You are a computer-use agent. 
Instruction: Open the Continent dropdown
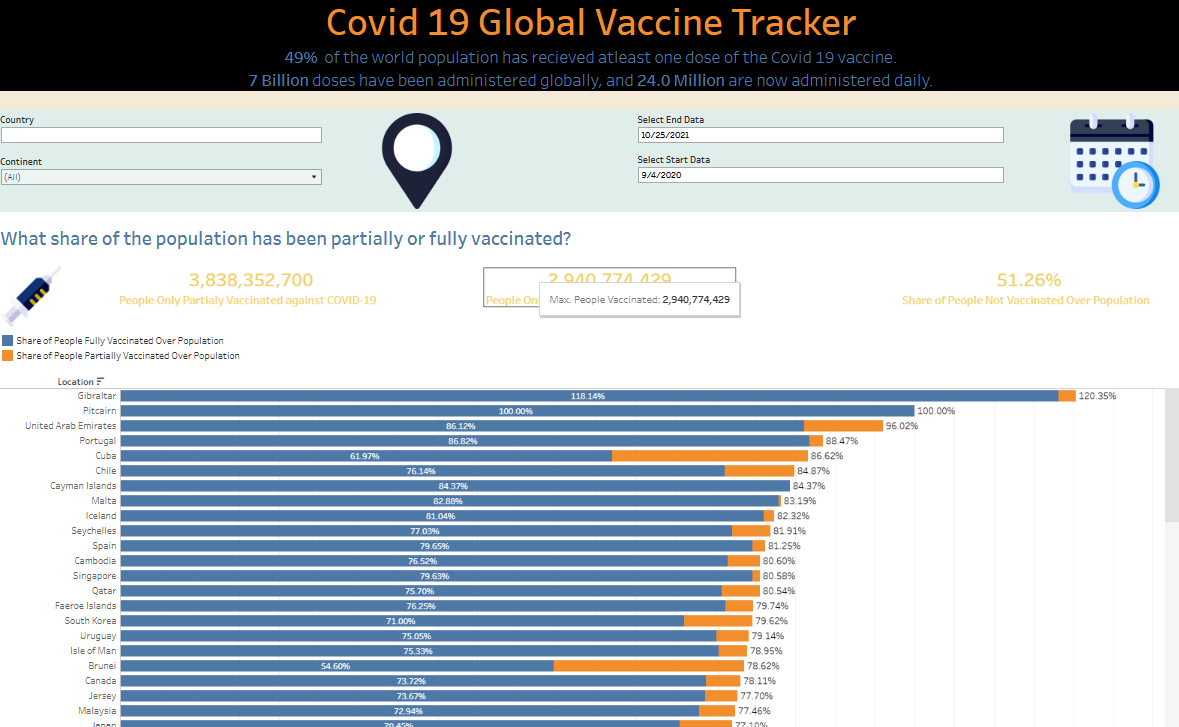[x=161, y=177]
